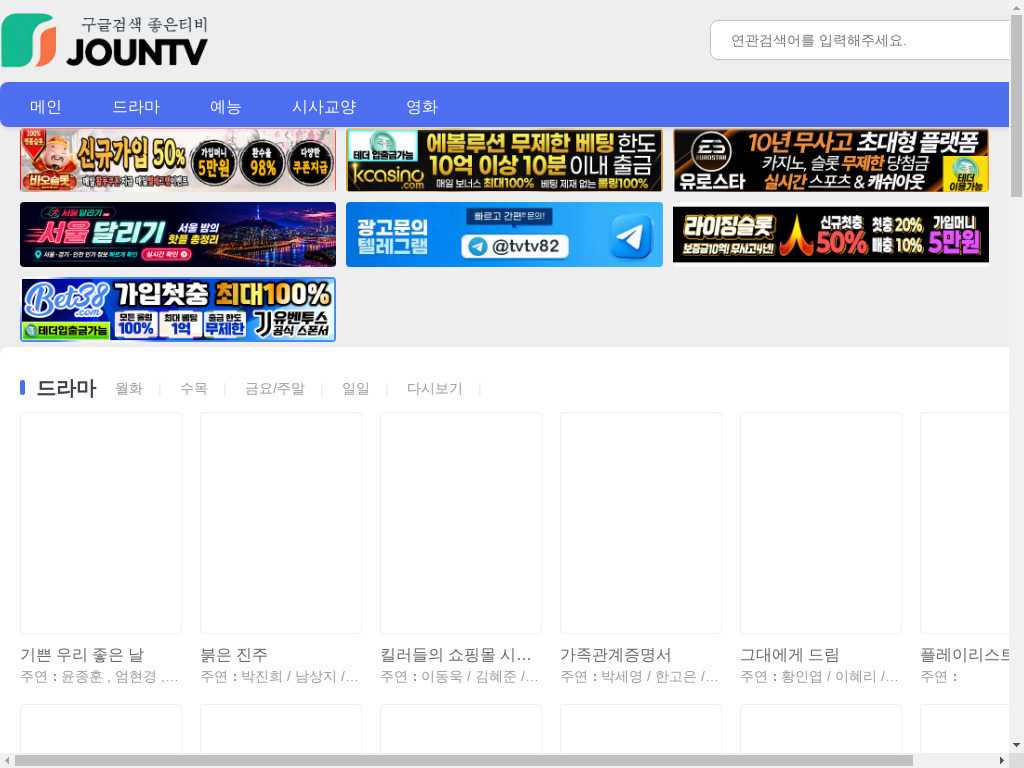Click cast text 주연 : 이동욱 / 김혜준
Image resolution: width=1024 pixels, height=768 pixels.
(459, 677)
